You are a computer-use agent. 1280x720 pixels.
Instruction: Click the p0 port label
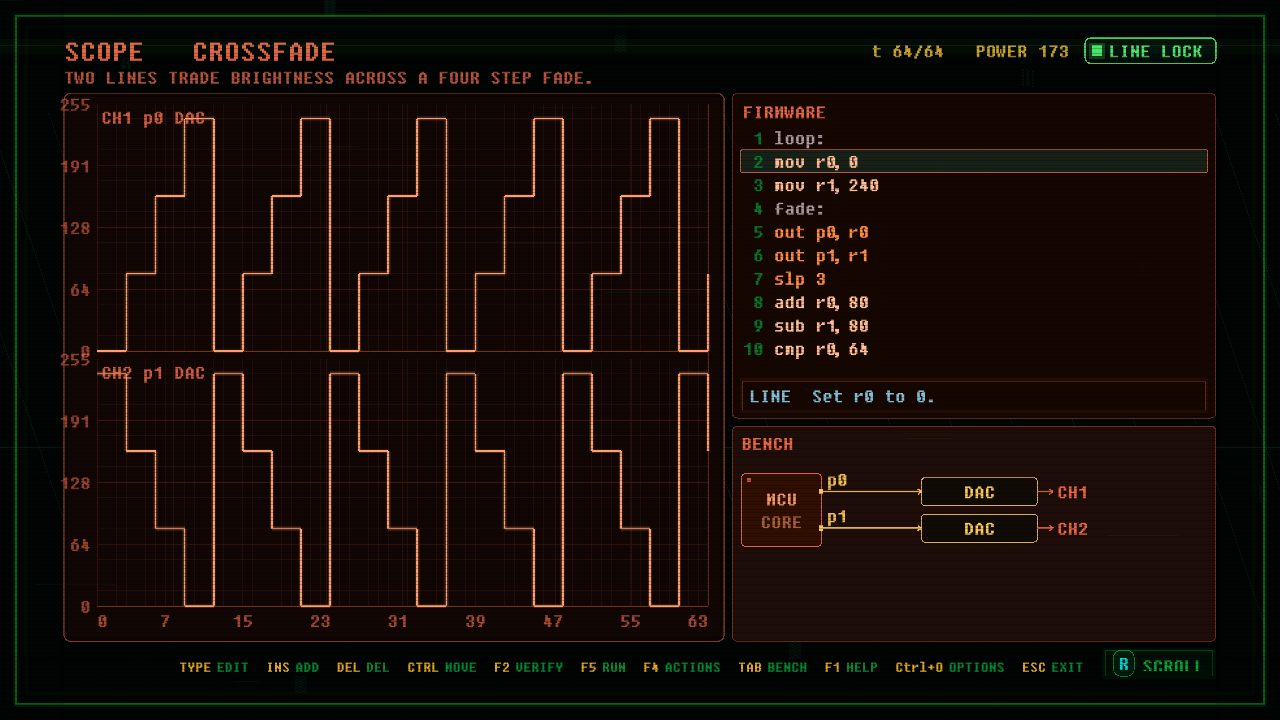837,481
